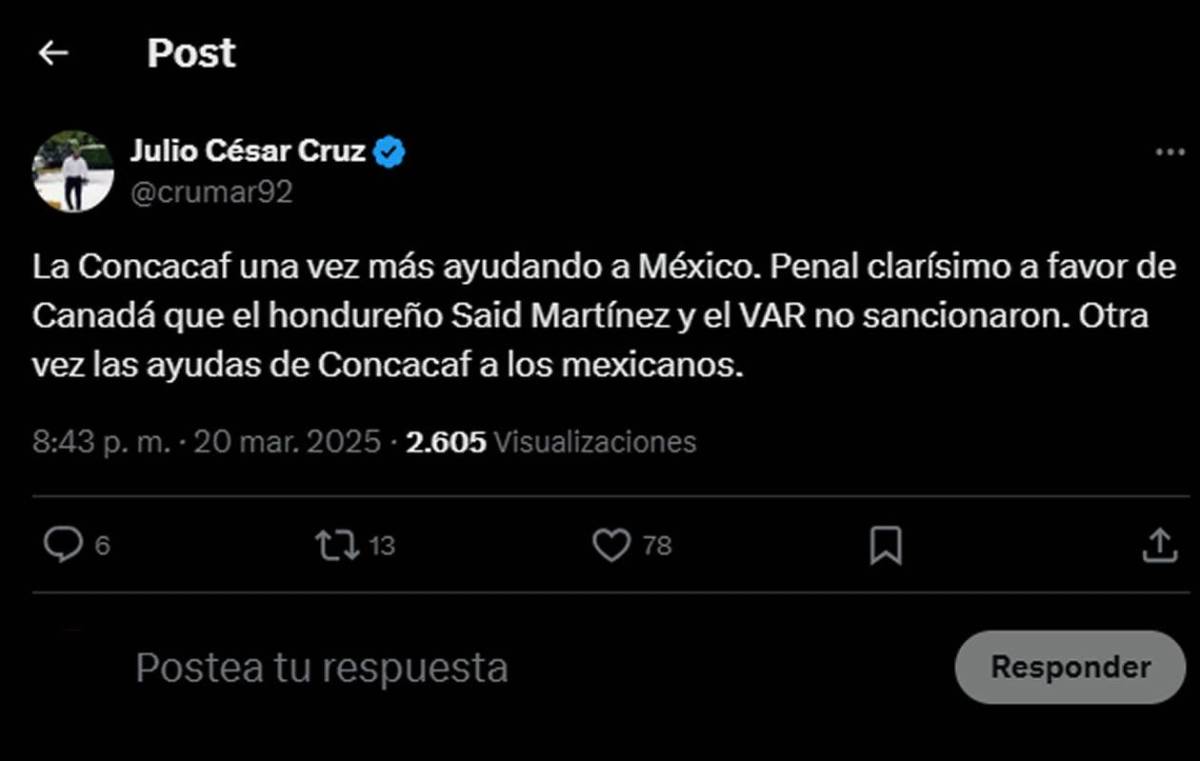Share the post via the share arrow icon

(x=1160, y=546)
